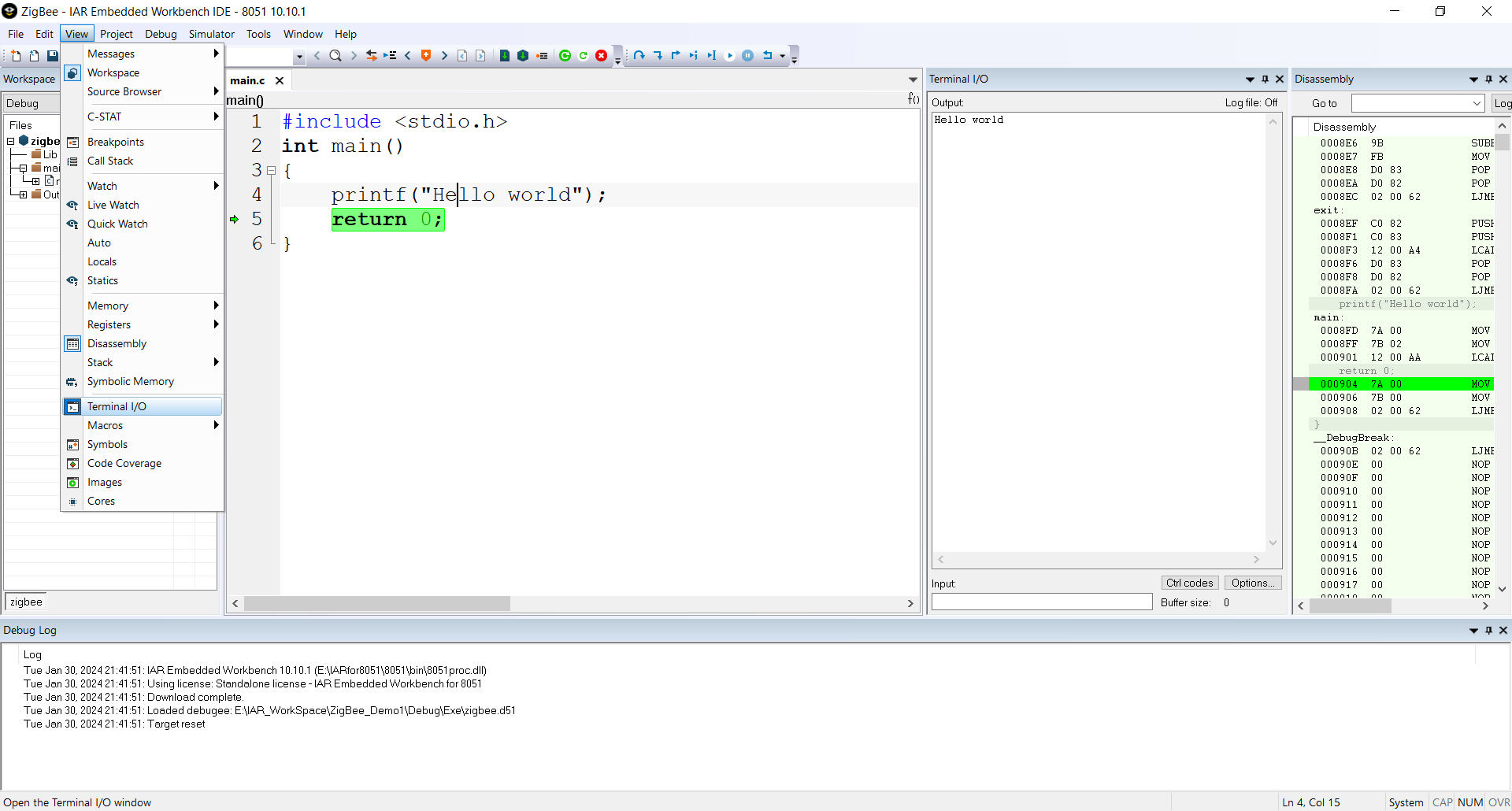The width and height of the screenshot is (1512, 811).
Task: Choose Cores in the View menu
Action: [x=143, y=501]
